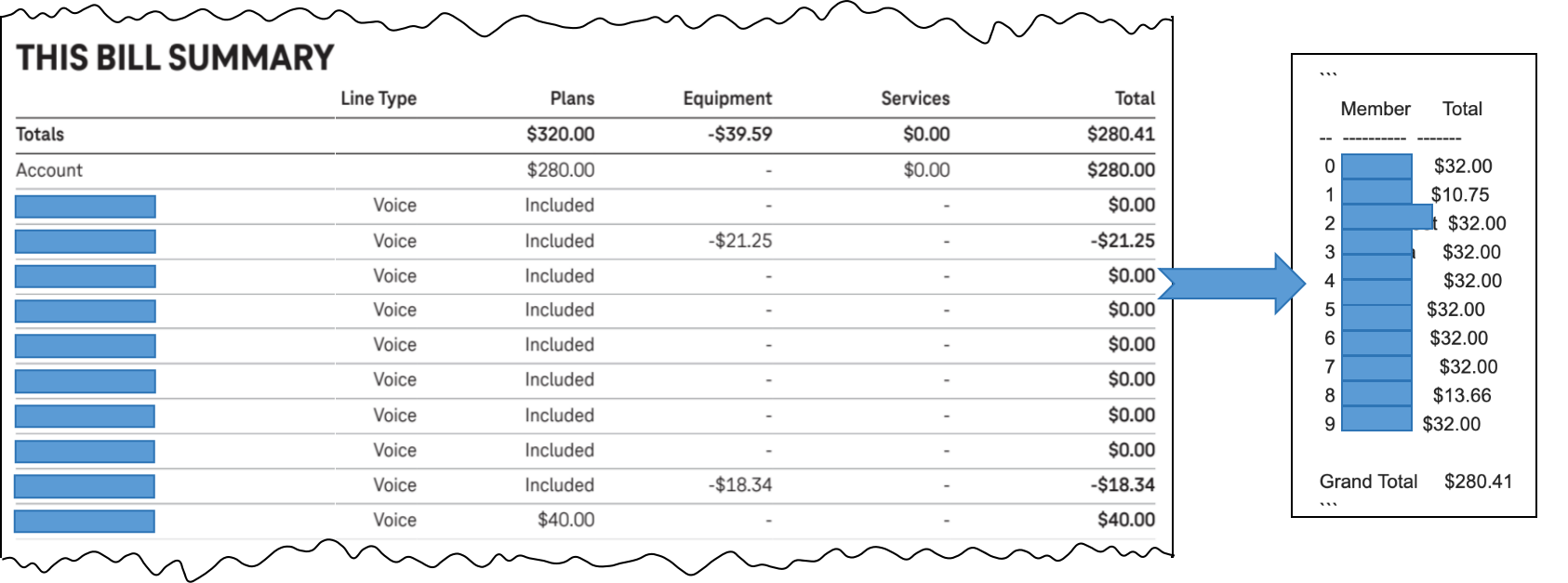1568x583 pixels.
Task: Select the Line Type column header
Action: pos(378,99)
